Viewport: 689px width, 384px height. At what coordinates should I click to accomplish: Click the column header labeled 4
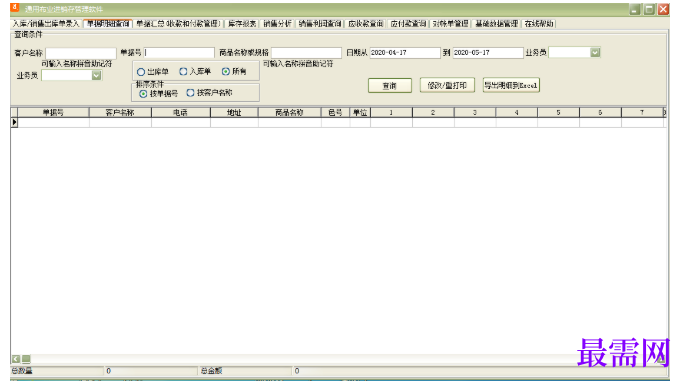(516, 112)
